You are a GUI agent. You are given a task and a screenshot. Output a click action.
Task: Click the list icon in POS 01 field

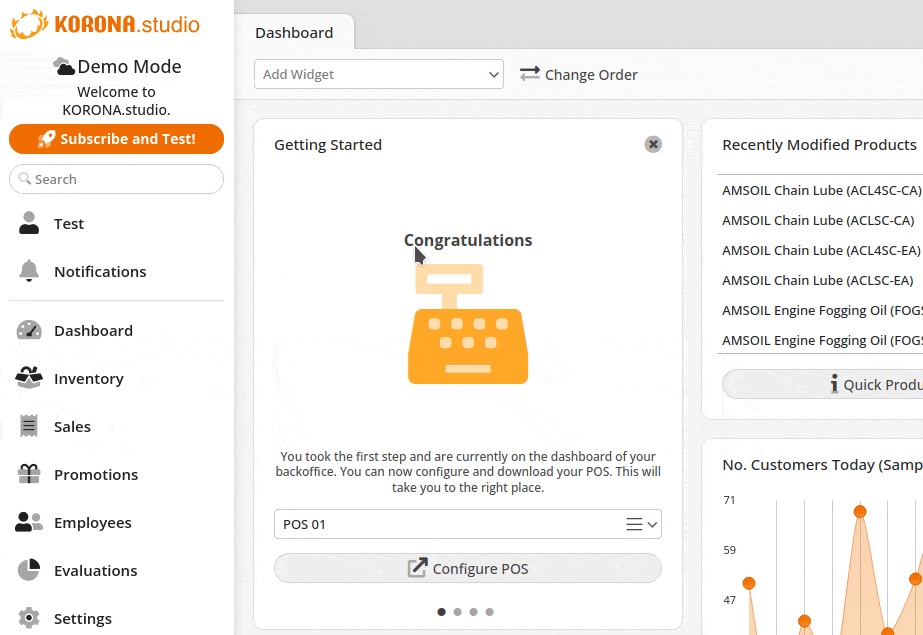pyautogui.click(x=634, y=524)
